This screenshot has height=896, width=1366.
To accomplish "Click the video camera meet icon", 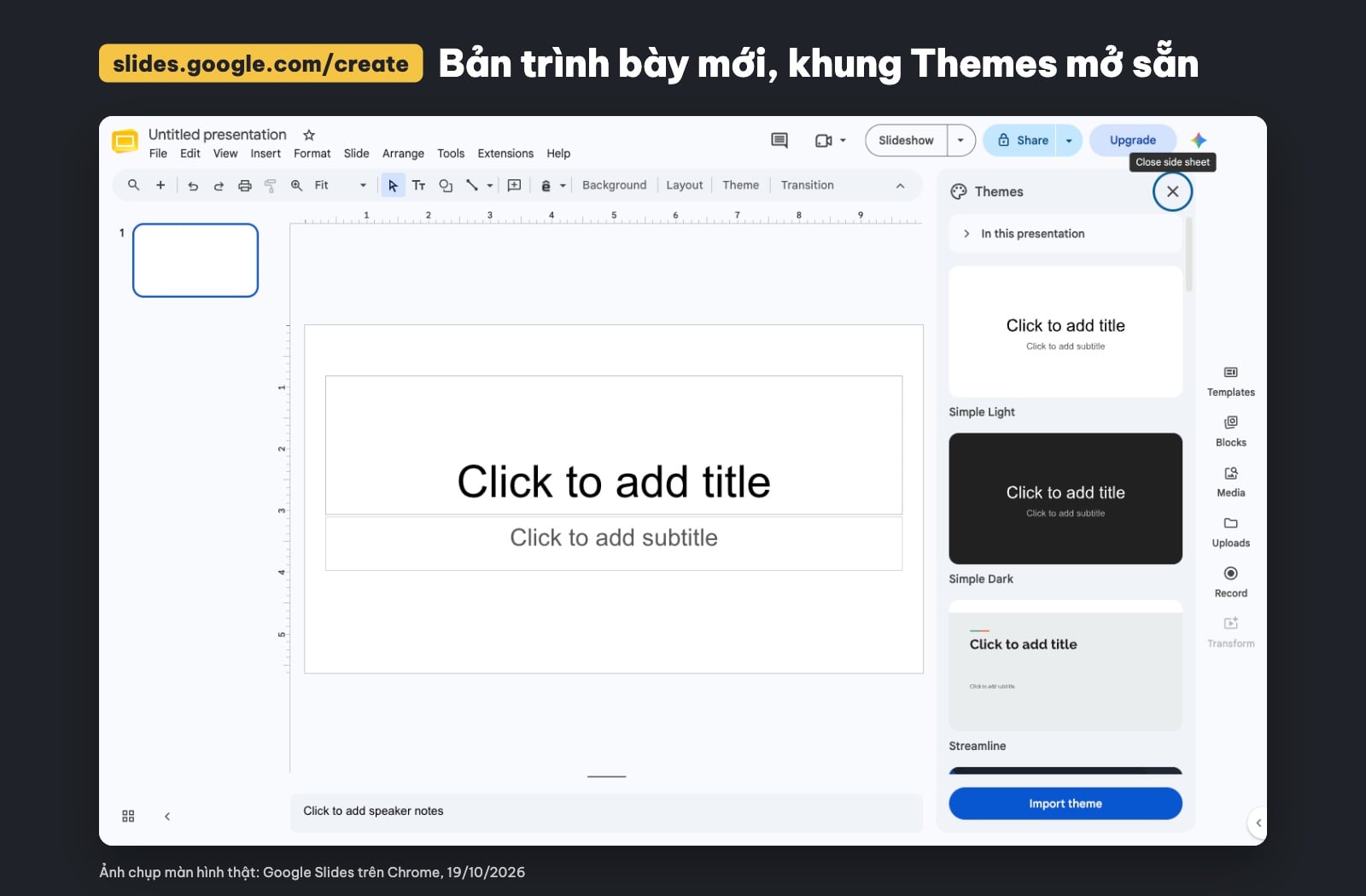I will coord(823,141).
